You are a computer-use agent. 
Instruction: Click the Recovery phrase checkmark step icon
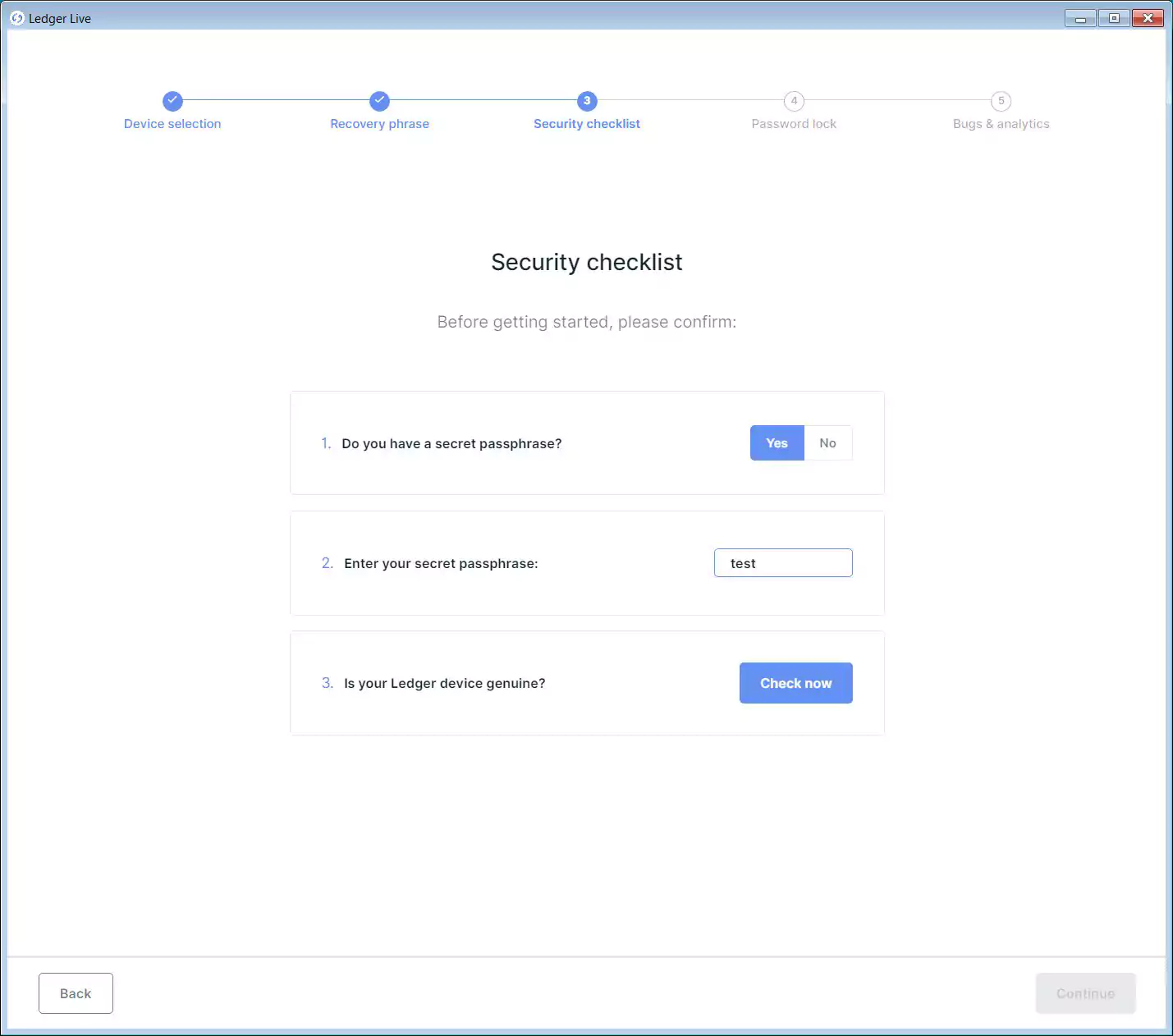(x=379, y=101)
